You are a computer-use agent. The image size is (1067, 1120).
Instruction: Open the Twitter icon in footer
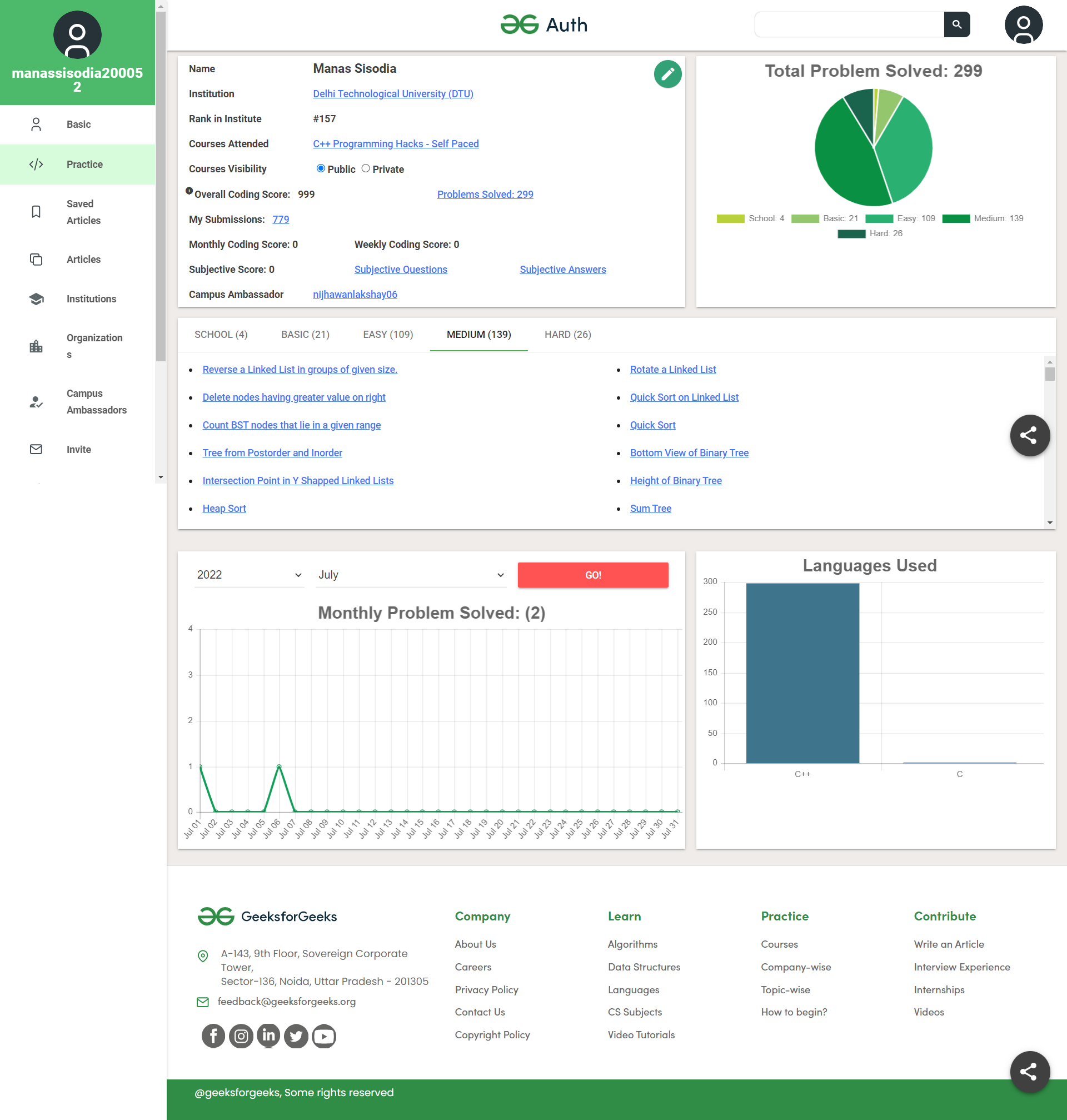point(296,1036)
